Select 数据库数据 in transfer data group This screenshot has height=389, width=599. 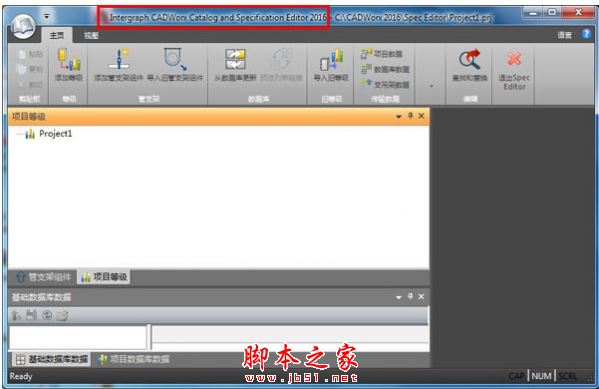(385, 69)
